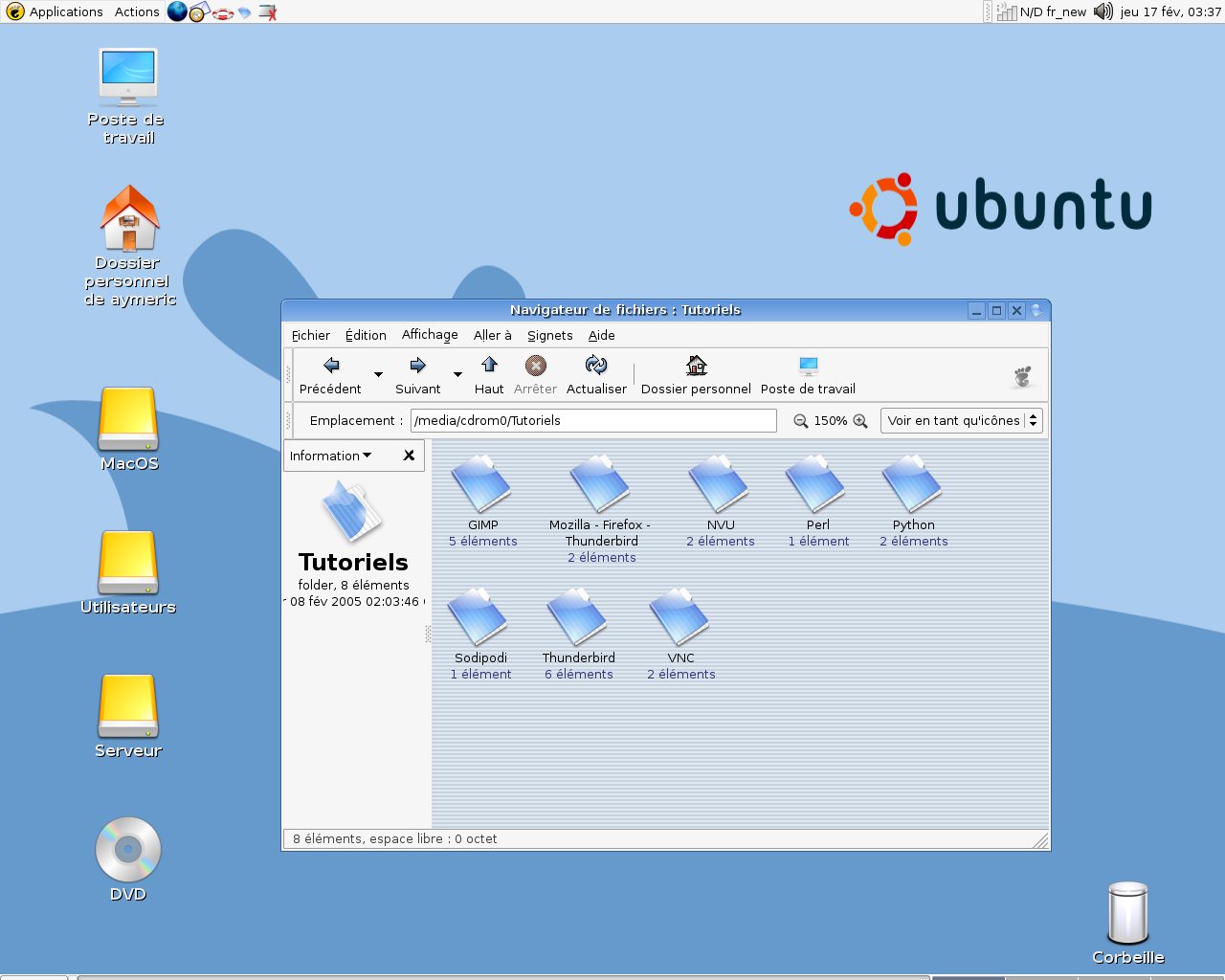Click the network signal monitor icon
The image size is (1225, 980).
1006,11
